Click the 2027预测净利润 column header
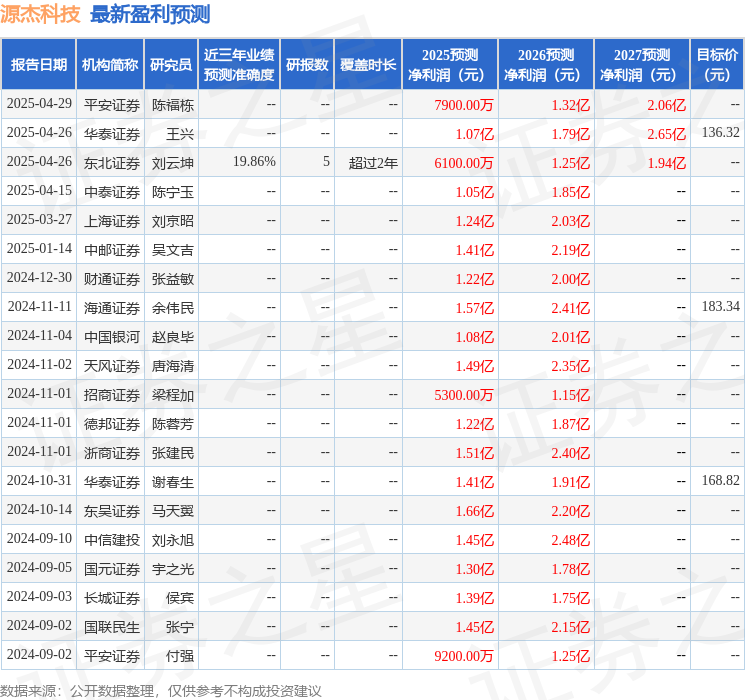This screenshot has height=700, width=745. pos(642,65)
